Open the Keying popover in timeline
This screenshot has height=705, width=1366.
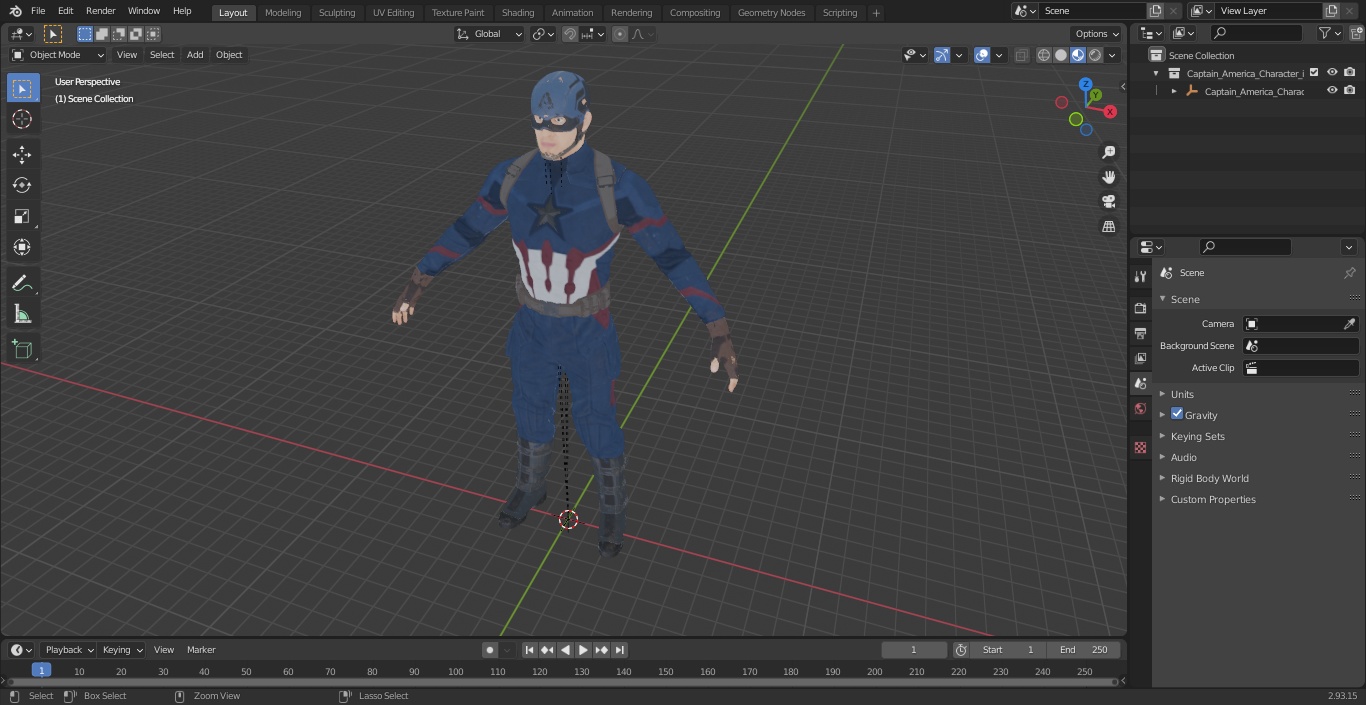(x=122, y=650)
